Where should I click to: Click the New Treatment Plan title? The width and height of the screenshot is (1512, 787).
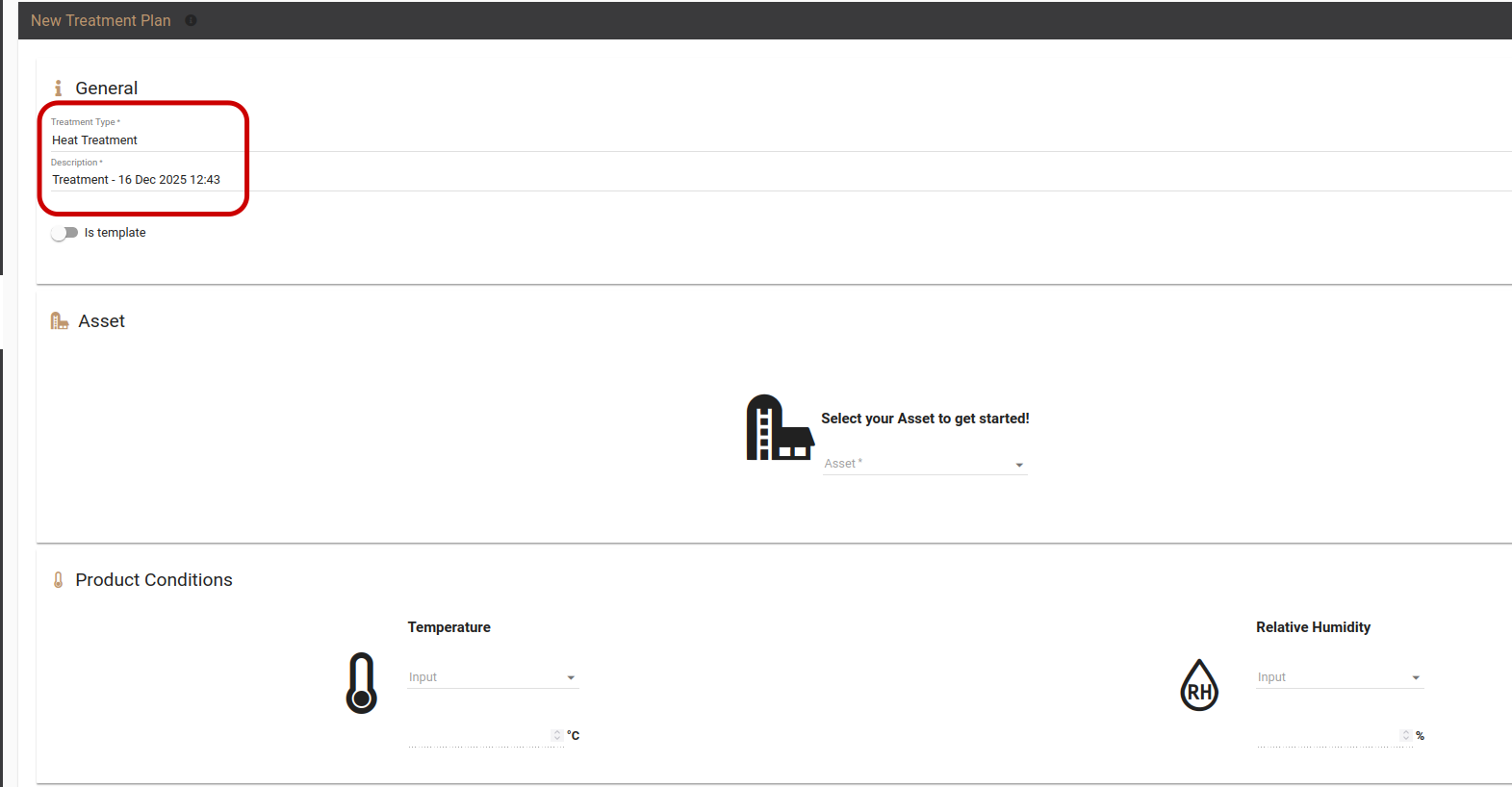(x=101, y=20)
